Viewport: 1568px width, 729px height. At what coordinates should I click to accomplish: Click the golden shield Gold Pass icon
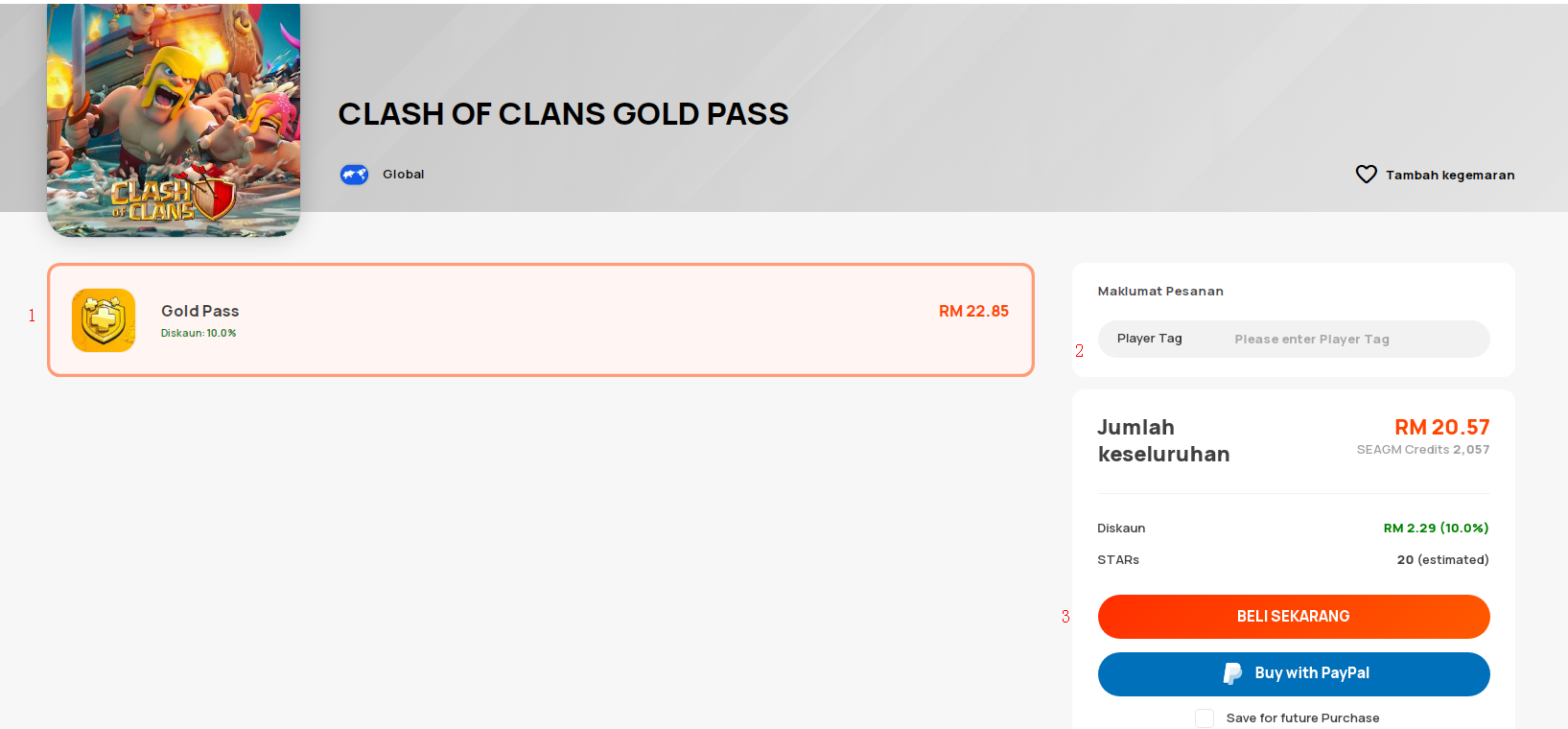point(104,320)
